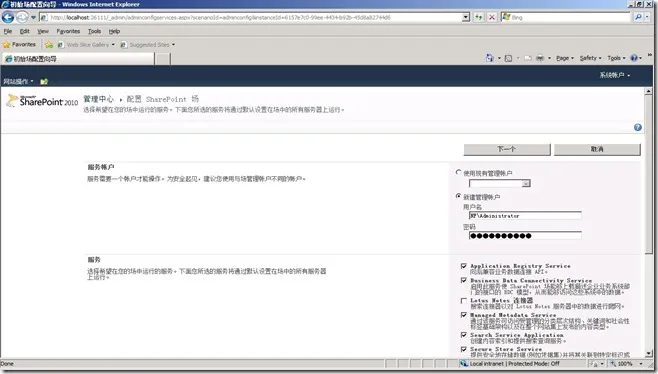This screenshot has height=374, width=658.
Task: Open the Home icon dropdown arrow
Action: [x=499, y=58]
